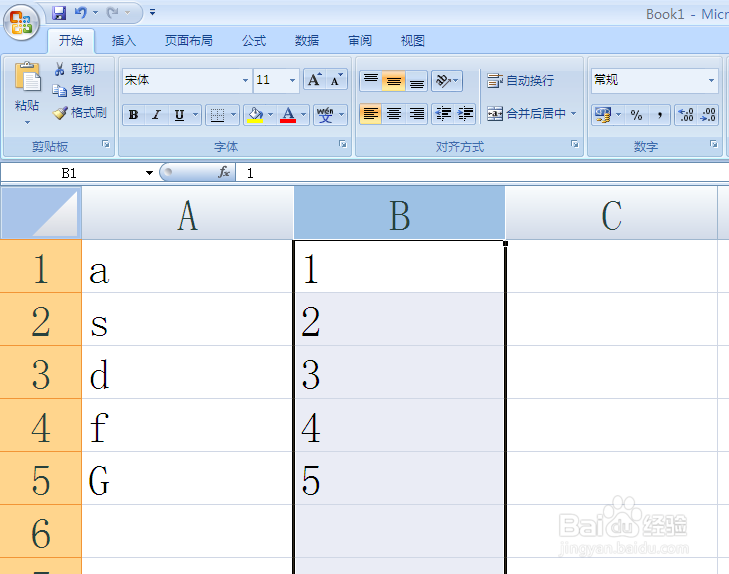Apply yellow fill color bucket

255,115
